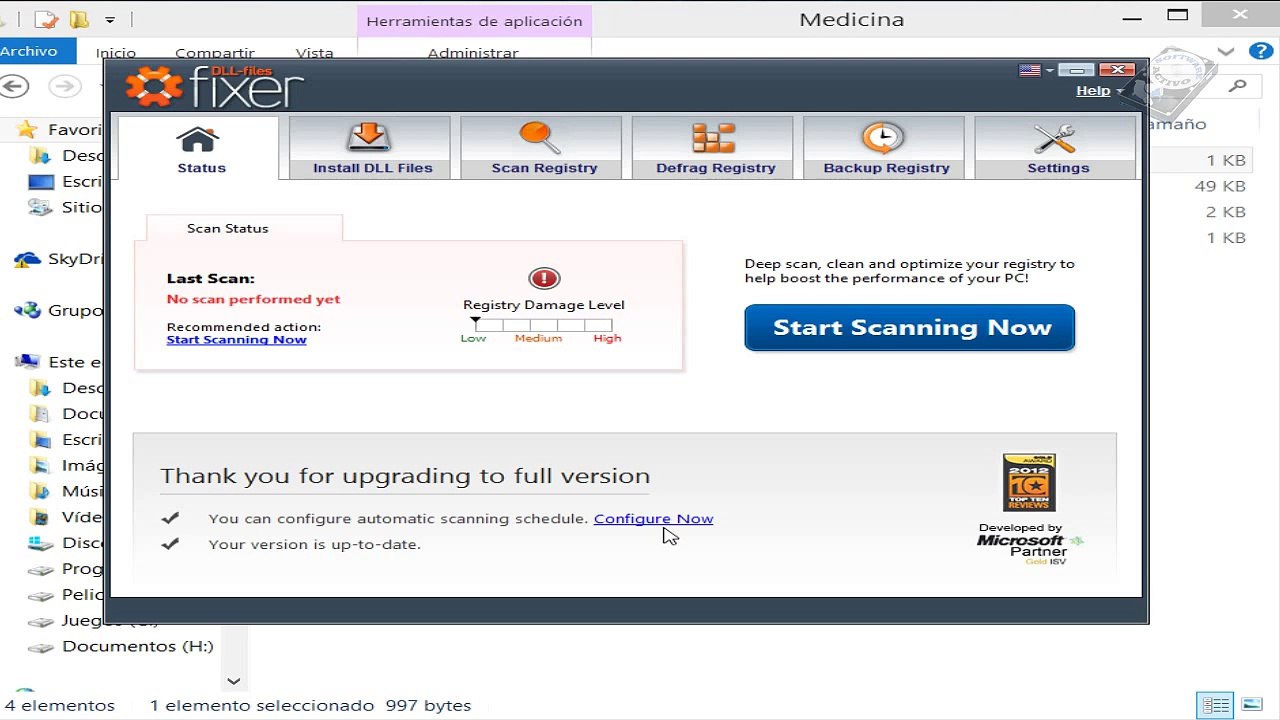Open the Inicio ribbon tab in Explorer
This screenshot has width=1280, height=720.
coord(116,53)
